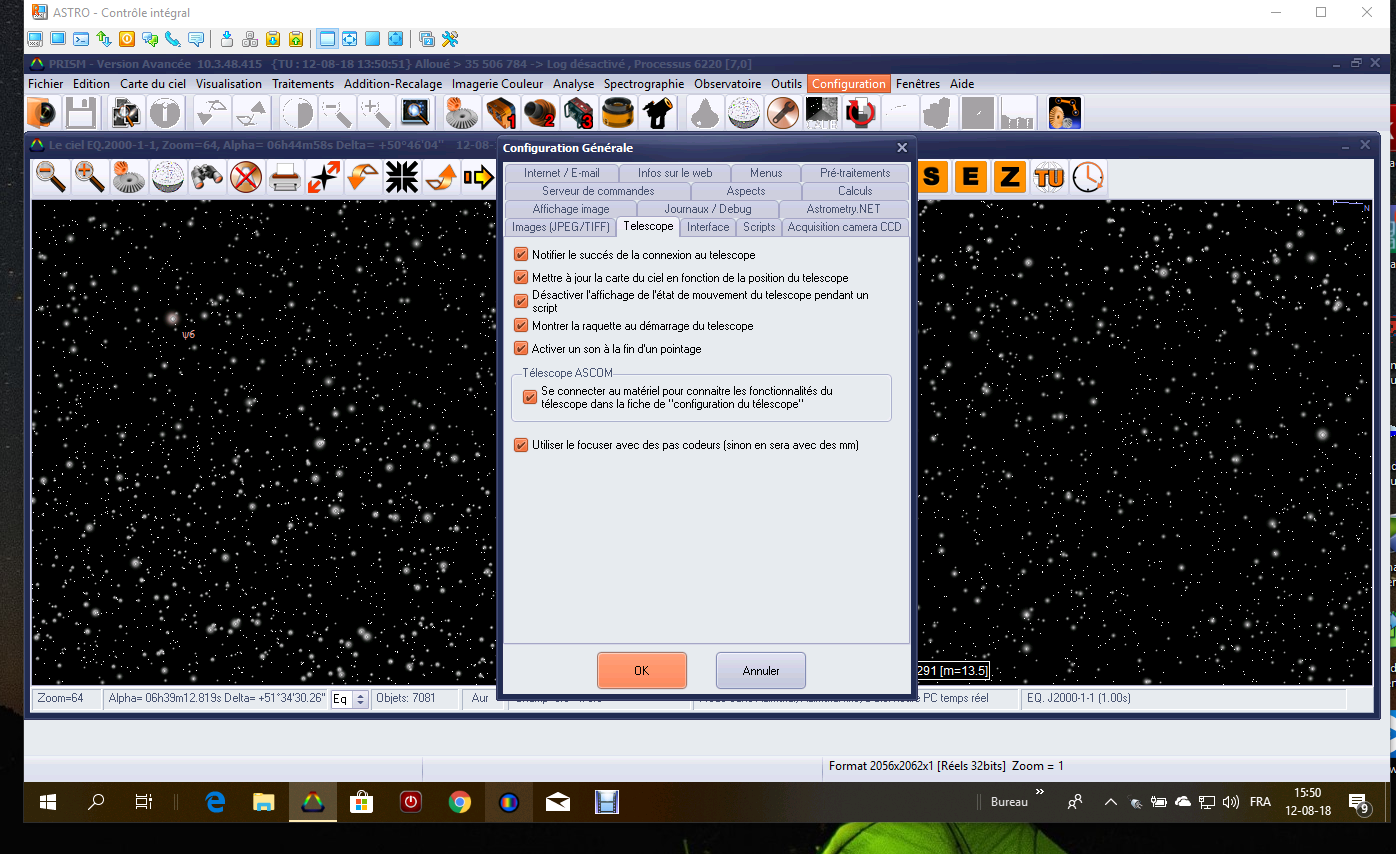Open the Eq coordinate system dropdown
This screenshot has height=854, width=1396.
pos(361,699)
